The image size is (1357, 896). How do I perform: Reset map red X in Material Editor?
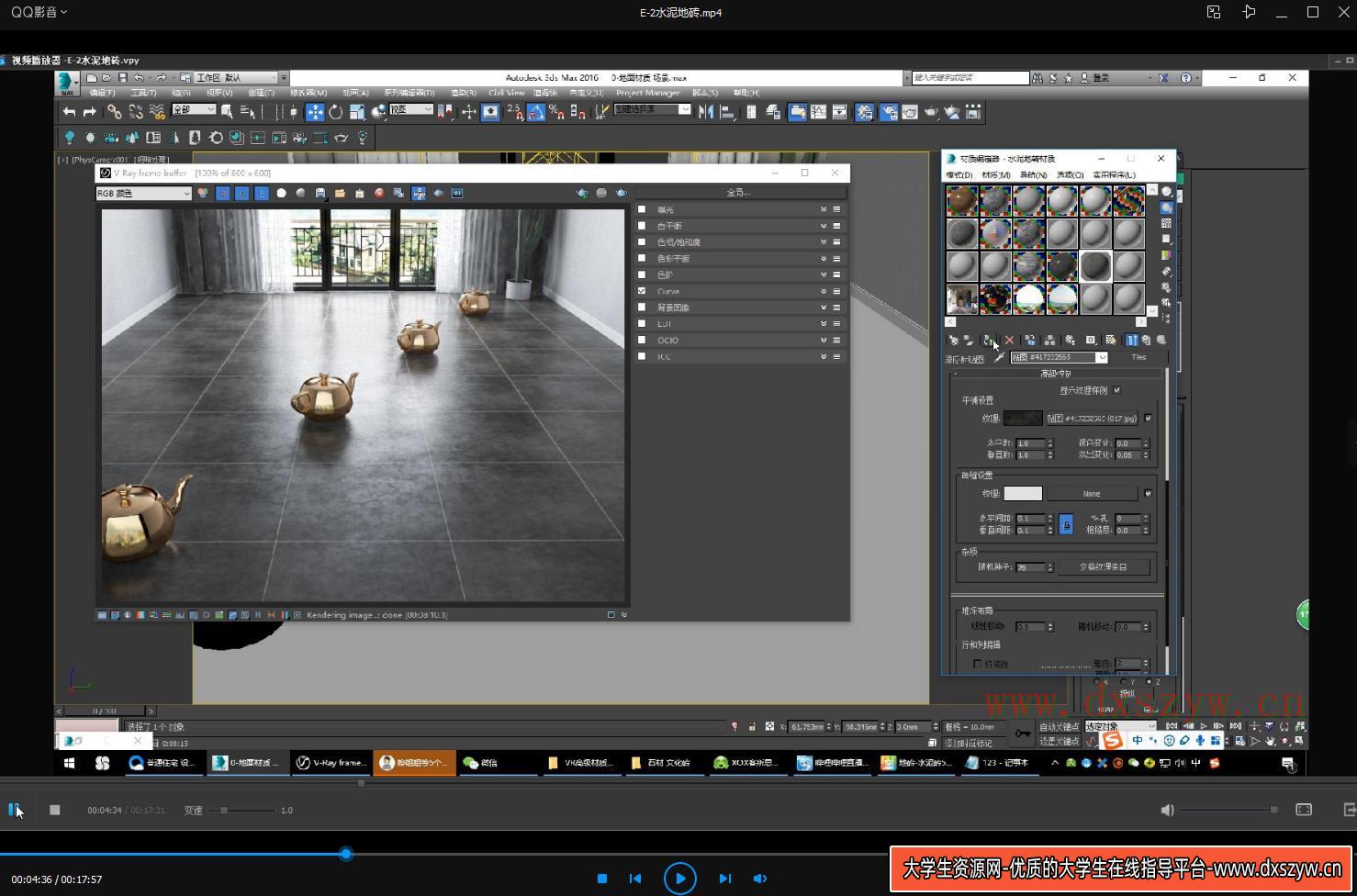[x=1009, y=340]
